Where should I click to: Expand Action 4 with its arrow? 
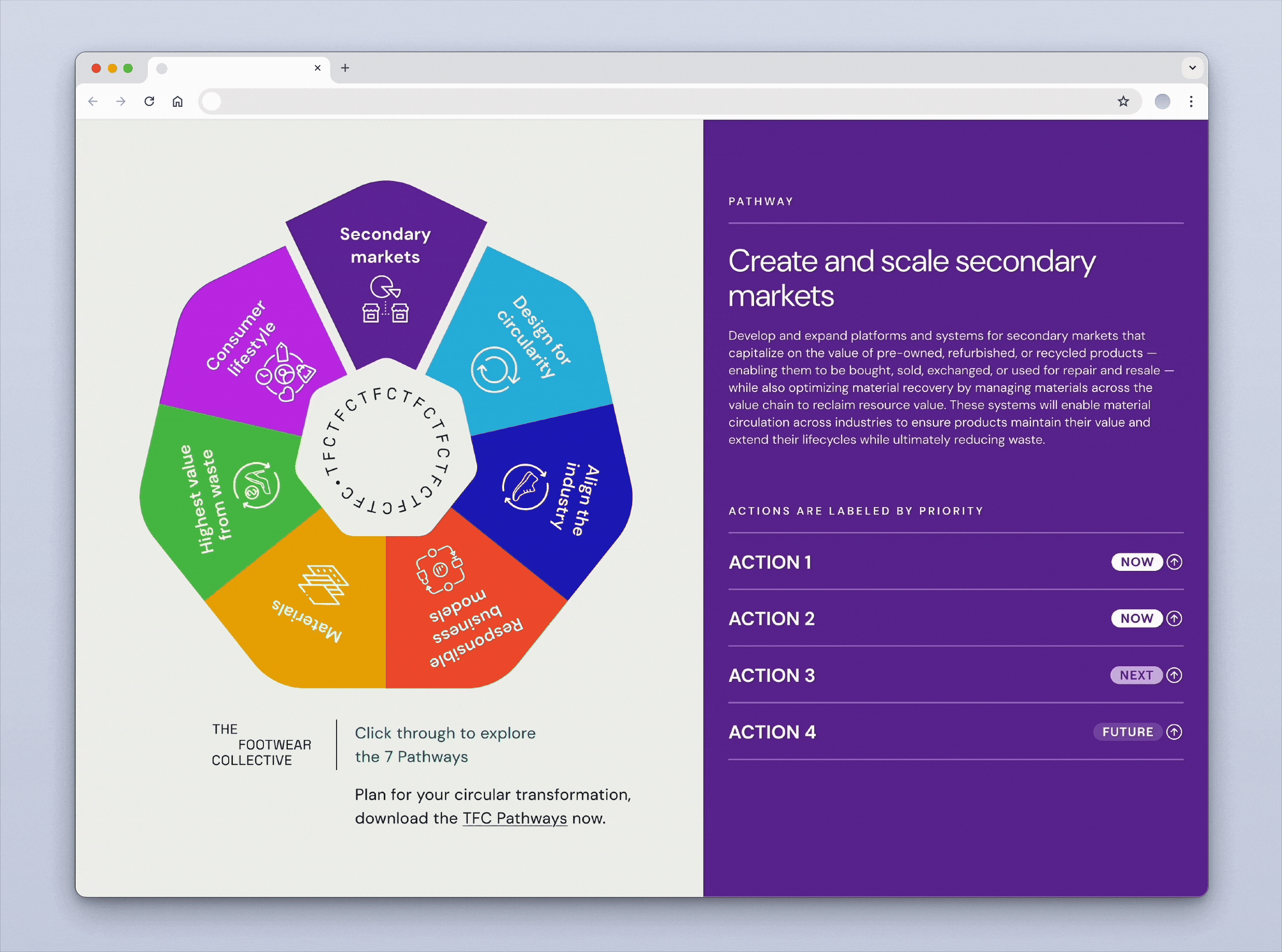(1174, 732)
